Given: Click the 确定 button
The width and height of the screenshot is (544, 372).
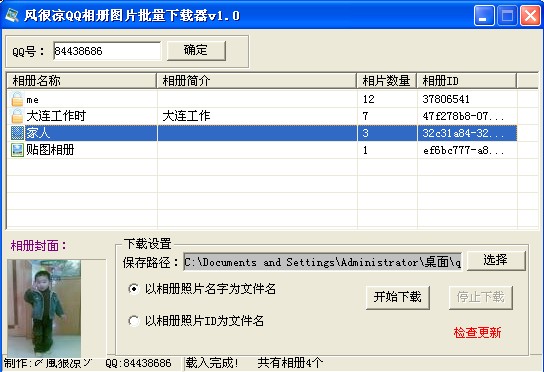Looking at the screenshot, I should point(196,51).
